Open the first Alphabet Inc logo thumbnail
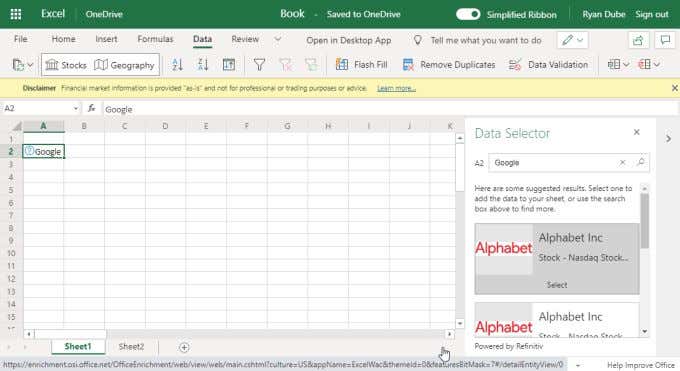Screen dimensions: 680x371 click(503, 248)
